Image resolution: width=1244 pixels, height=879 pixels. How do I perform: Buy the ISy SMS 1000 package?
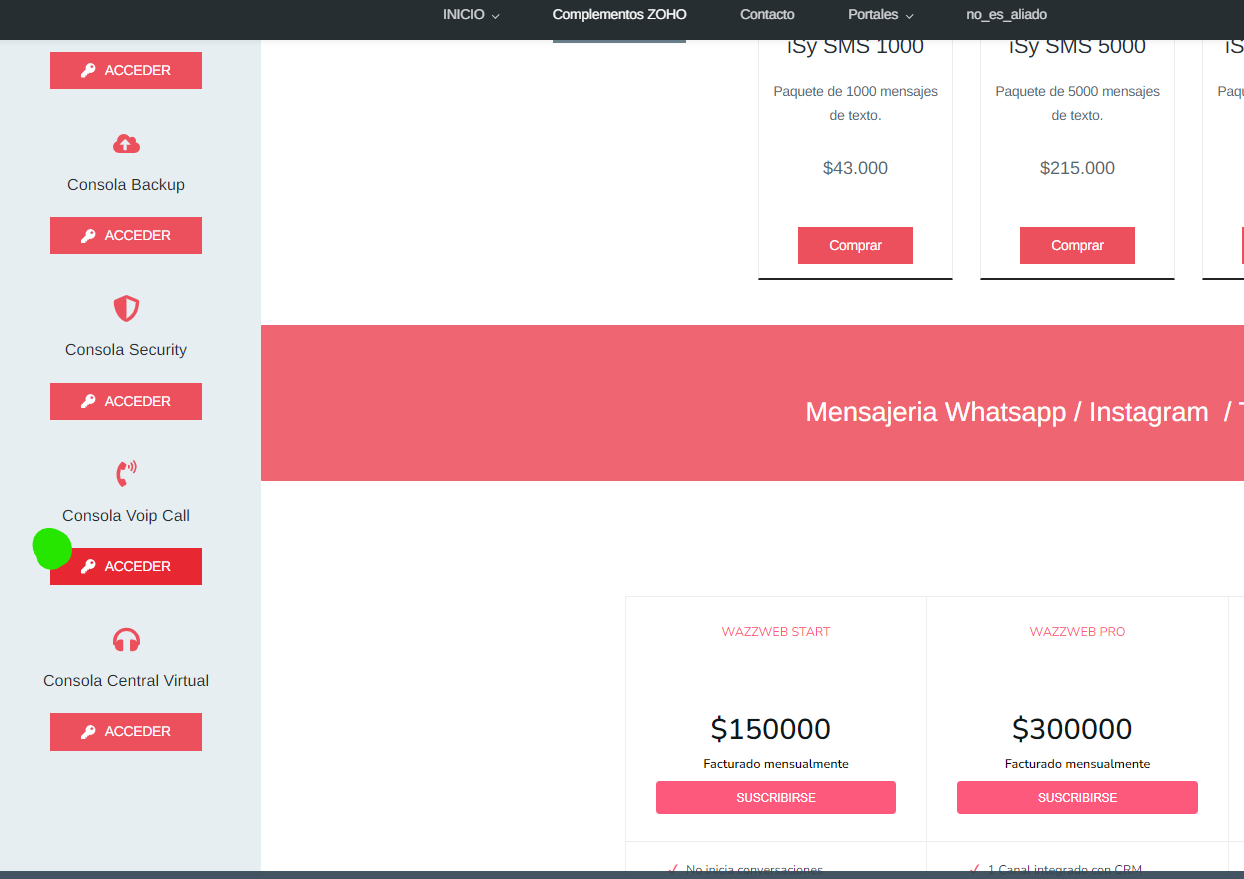point(855,245)
